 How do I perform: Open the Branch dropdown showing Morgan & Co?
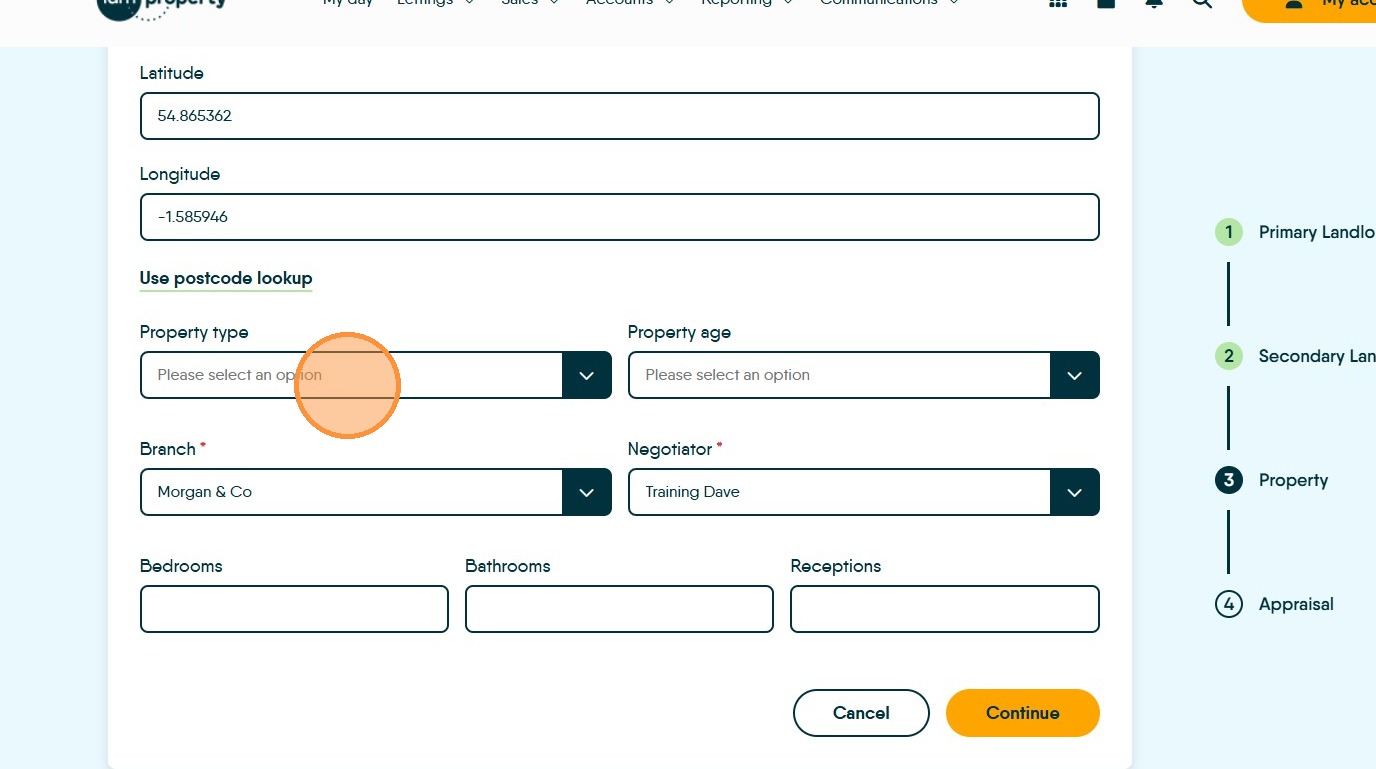pyautogui.click(x=375, y=492)
